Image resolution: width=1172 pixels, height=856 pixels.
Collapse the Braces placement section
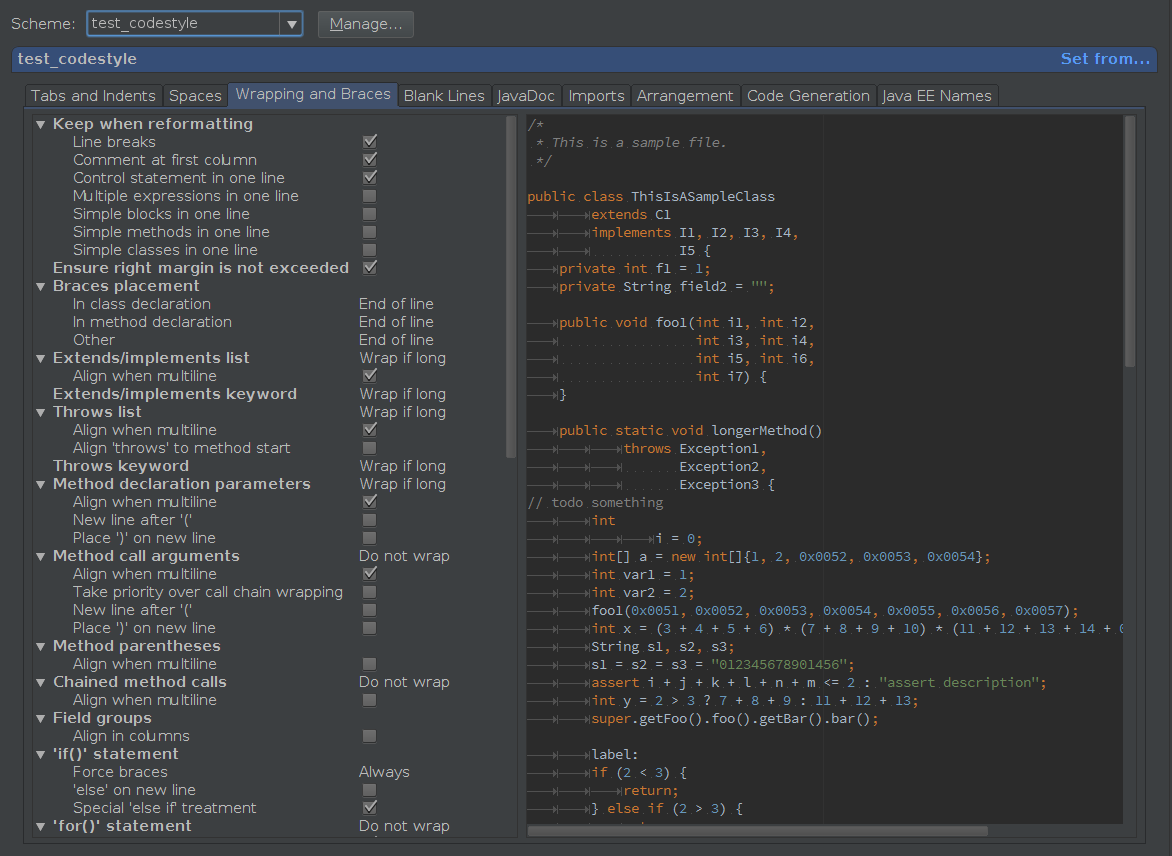[x=39, y=285]
